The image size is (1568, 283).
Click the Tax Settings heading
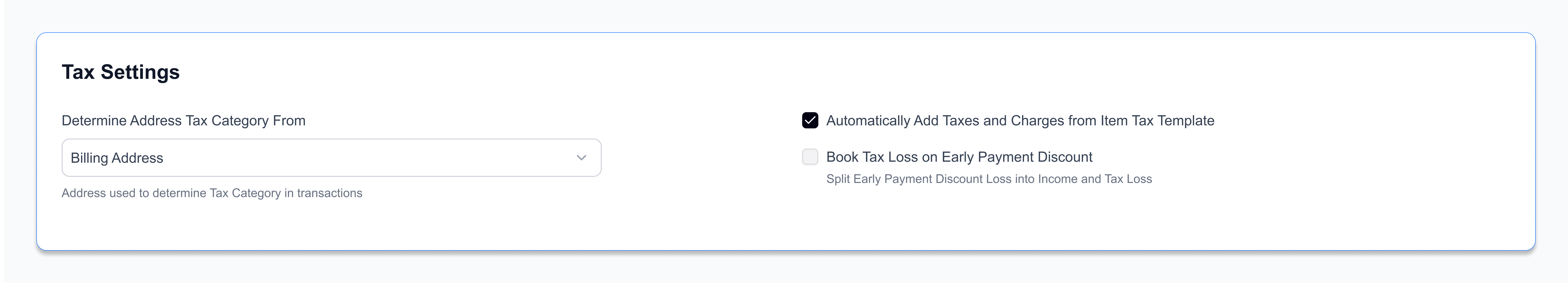[x=120, y=72]
